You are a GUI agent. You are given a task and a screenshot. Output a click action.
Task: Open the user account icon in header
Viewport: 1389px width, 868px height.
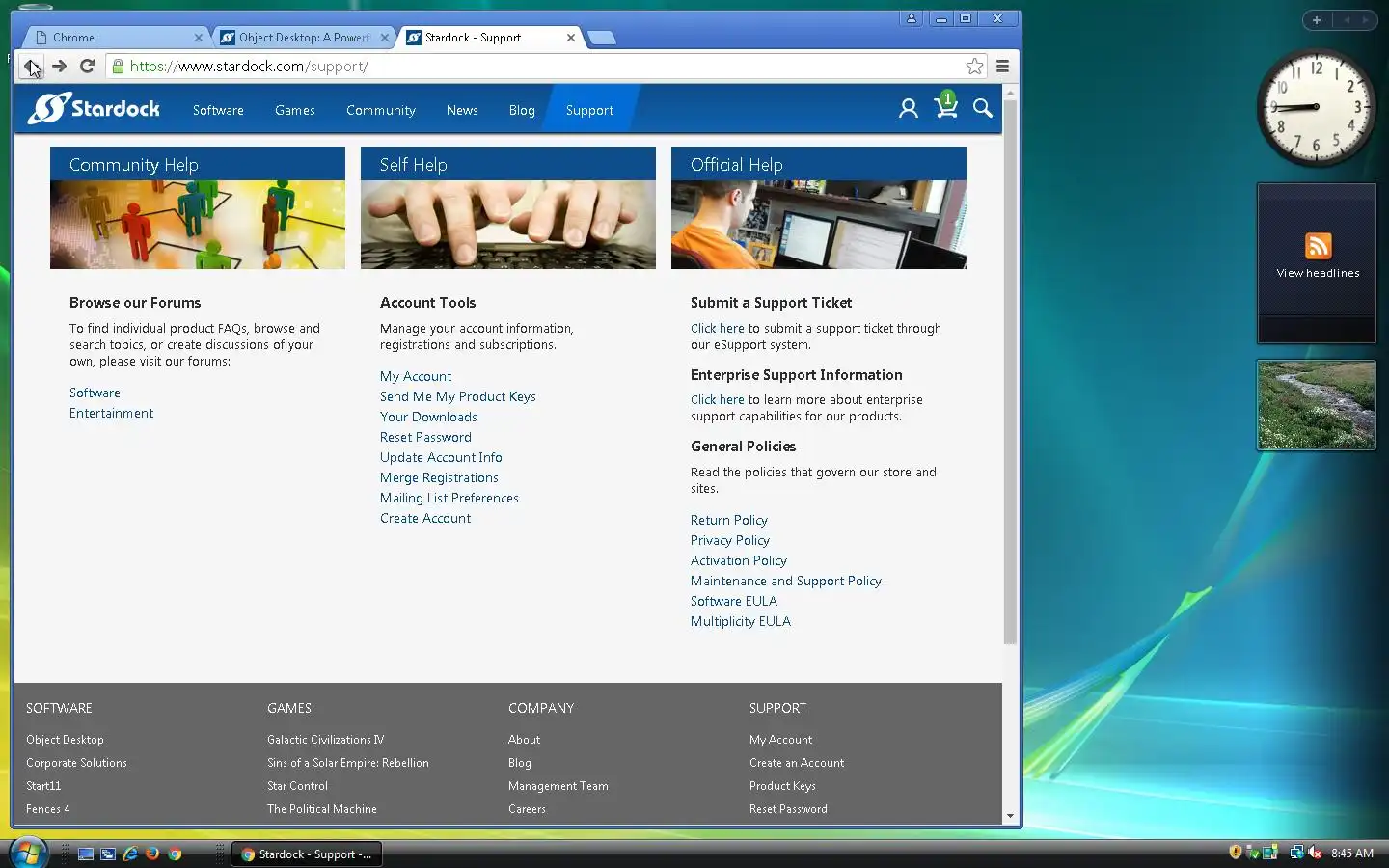908,108
